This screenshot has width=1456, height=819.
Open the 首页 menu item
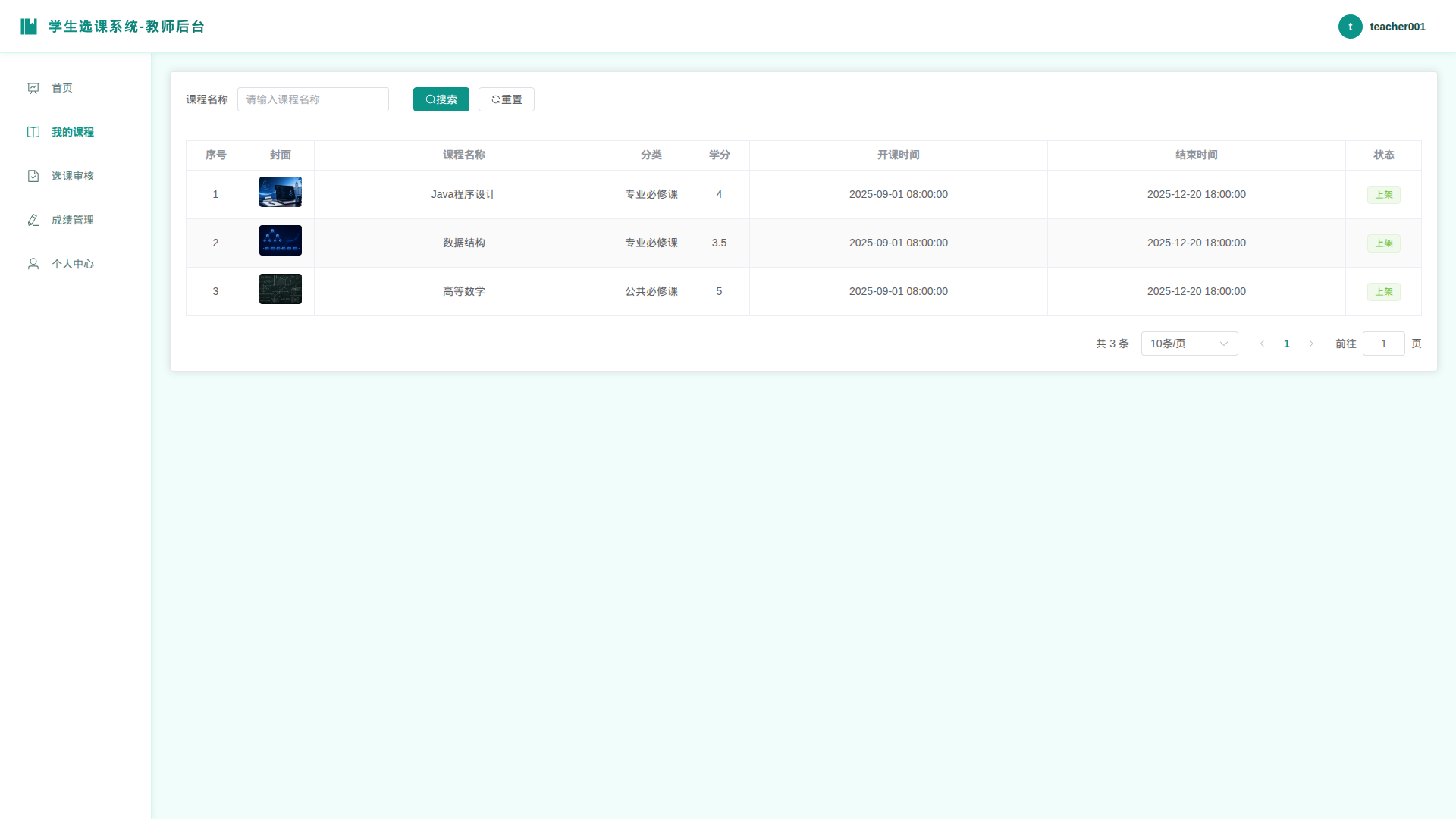[x=75, y=88]
